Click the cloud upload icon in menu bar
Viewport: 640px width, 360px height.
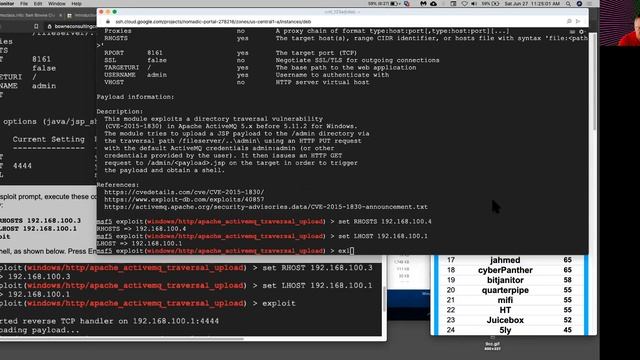[433, 4]
